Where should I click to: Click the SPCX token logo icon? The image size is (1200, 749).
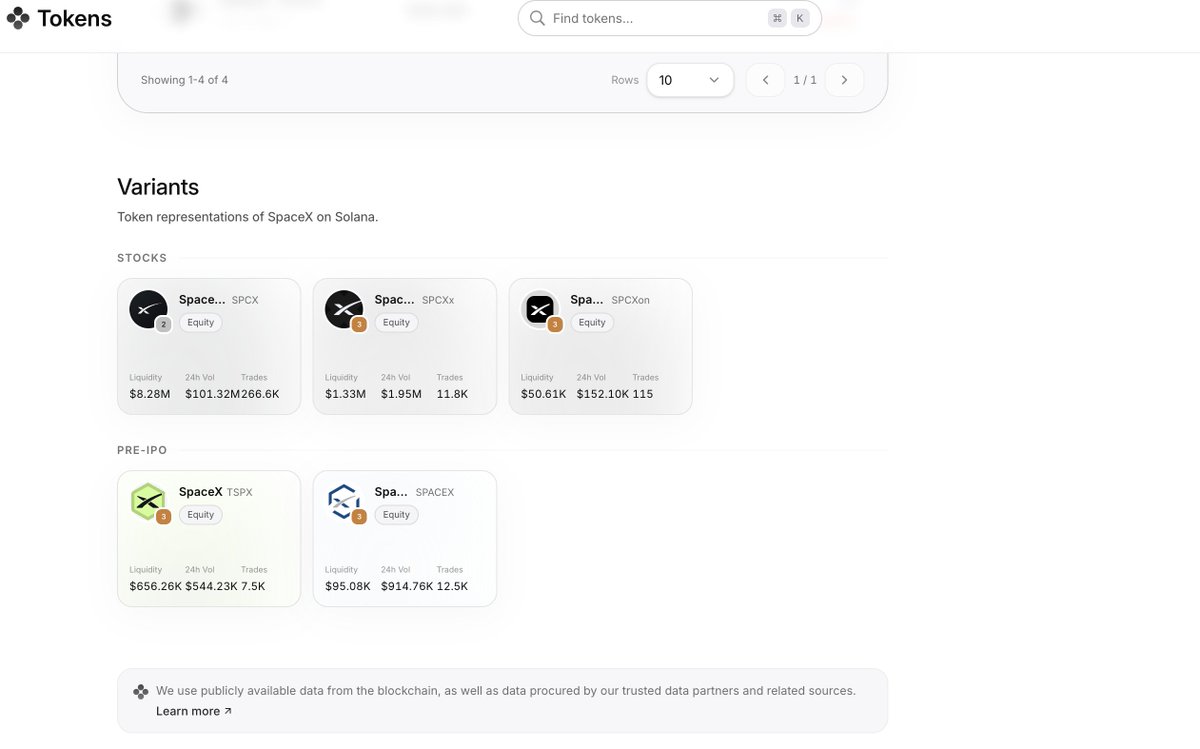click(x=148, y=309)
